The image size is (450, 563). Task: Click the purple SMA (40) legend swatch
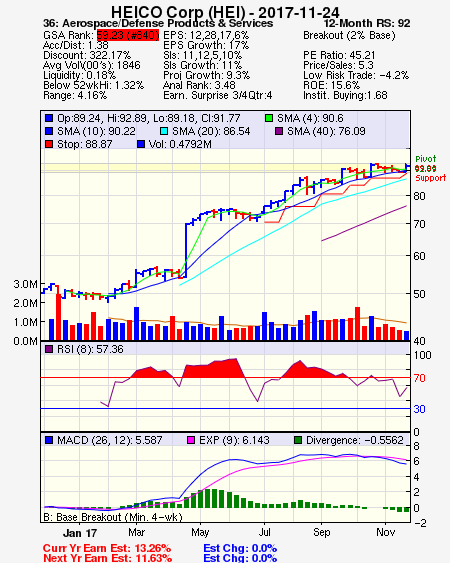[279, 131]
